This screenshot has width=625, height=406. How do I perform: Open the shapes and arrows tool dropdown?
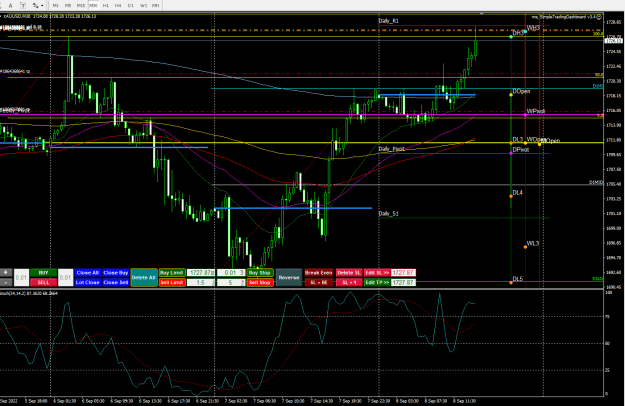(37, 6)
